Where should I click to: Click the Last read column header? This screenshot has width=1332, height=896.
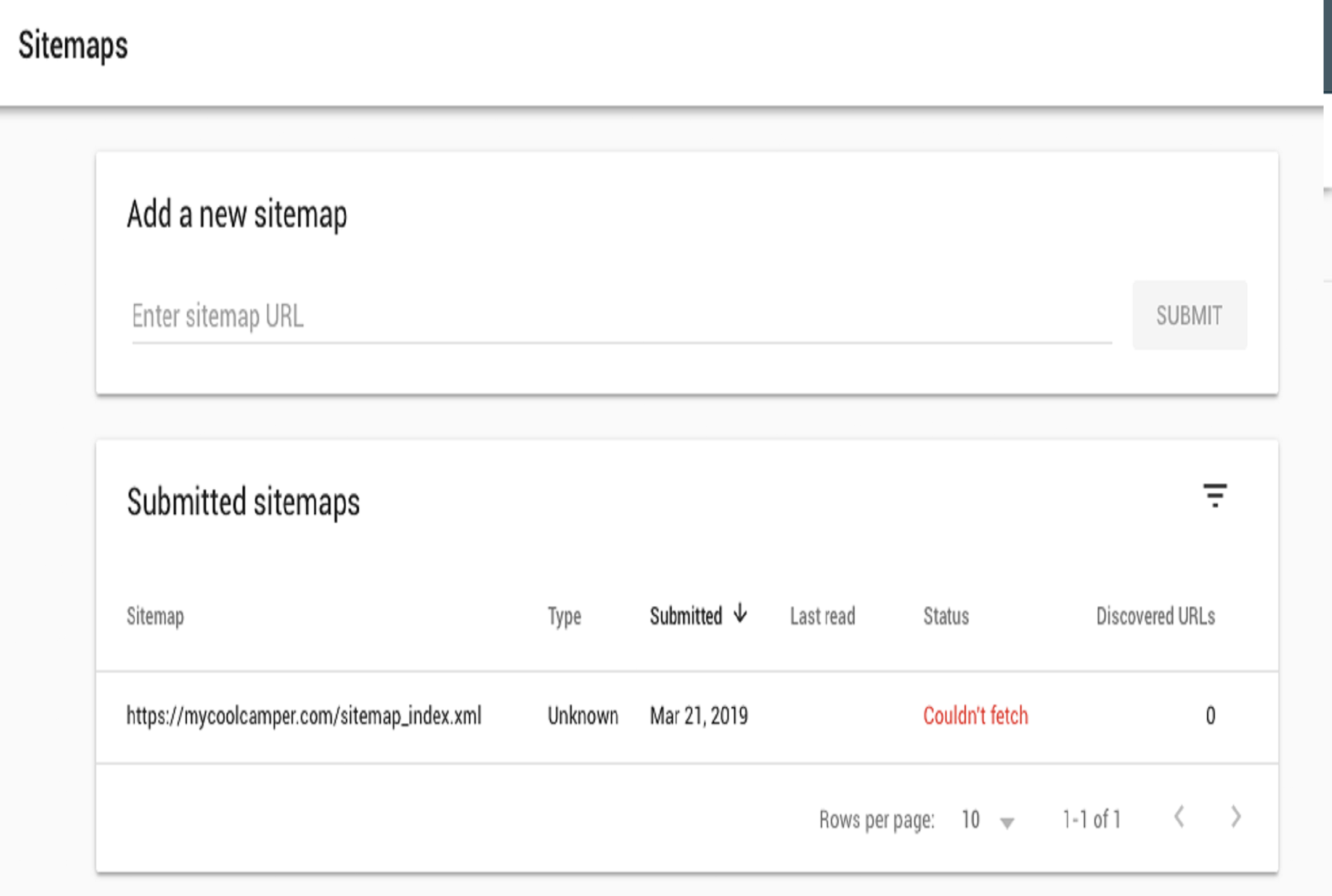point(822,616)
